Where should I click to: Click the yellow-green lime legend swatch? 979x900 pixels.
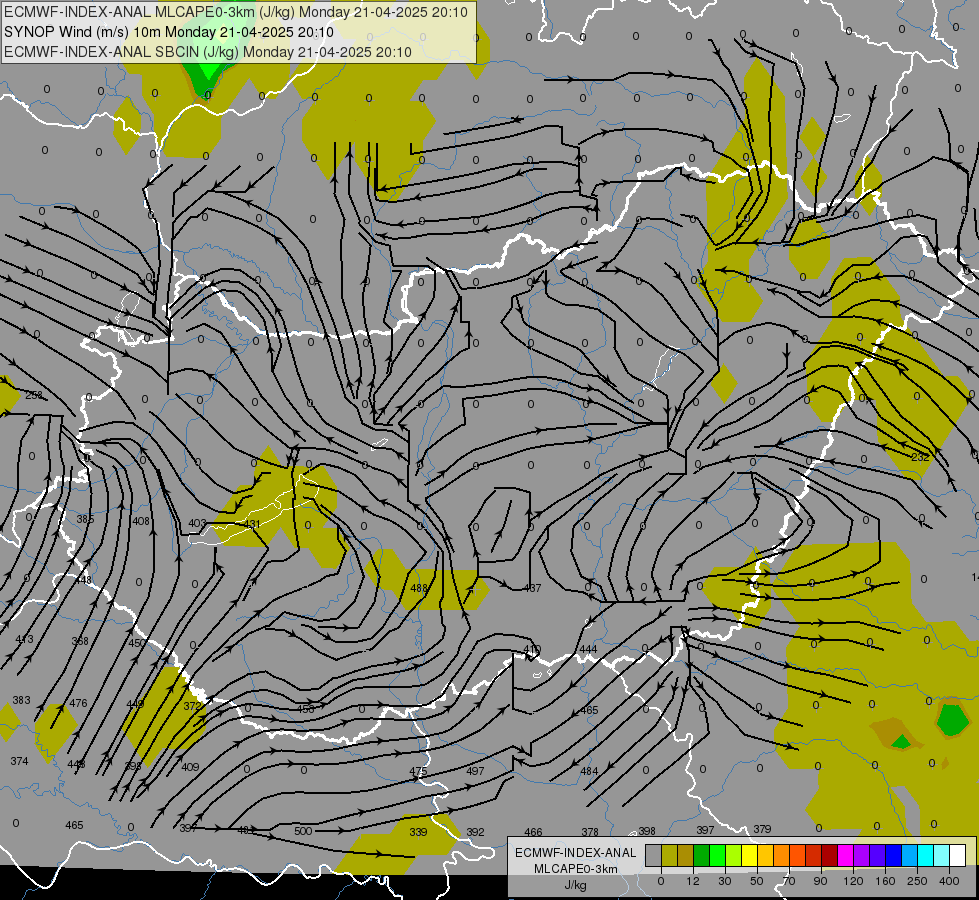(733, 856)
